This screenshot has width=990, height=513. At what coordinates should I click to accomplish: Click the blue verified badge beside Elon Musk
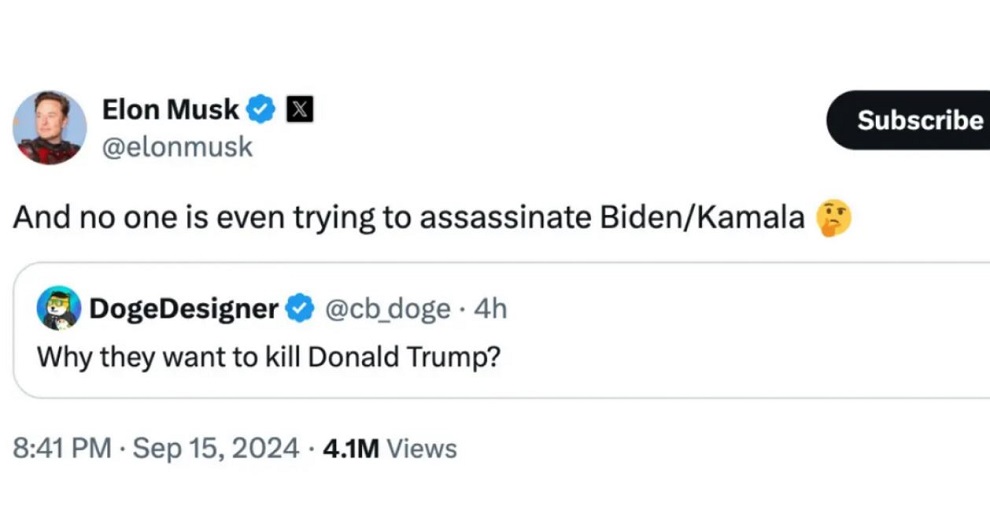[262, 109]
